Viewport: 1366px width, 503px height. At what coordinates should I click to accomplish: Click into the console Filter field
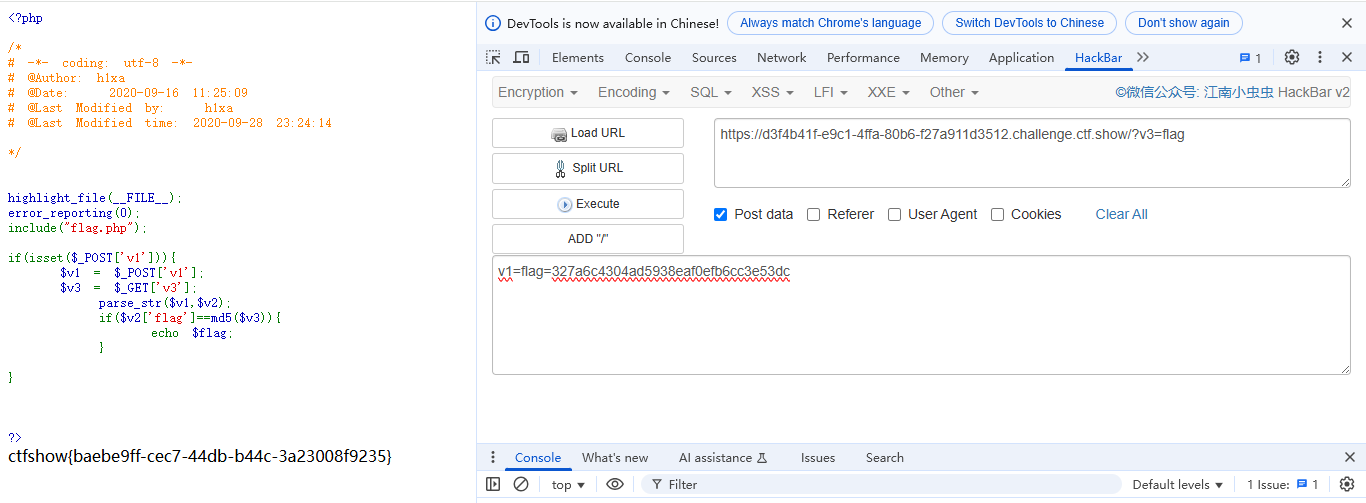880,485
